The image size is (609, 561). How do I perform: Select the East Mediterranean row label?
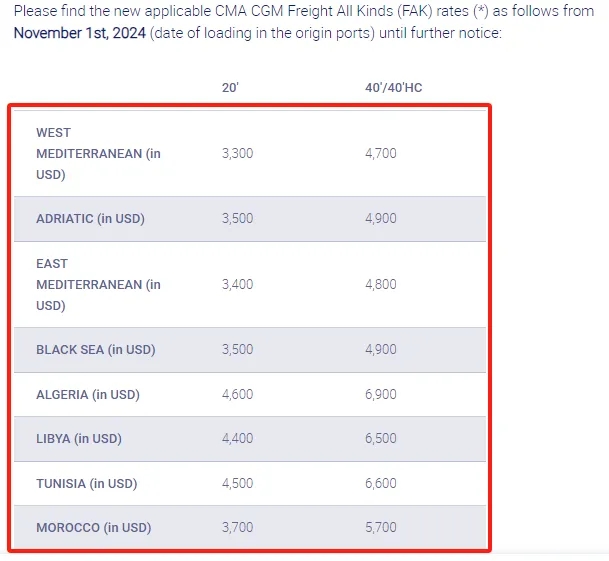pos(98,284)
